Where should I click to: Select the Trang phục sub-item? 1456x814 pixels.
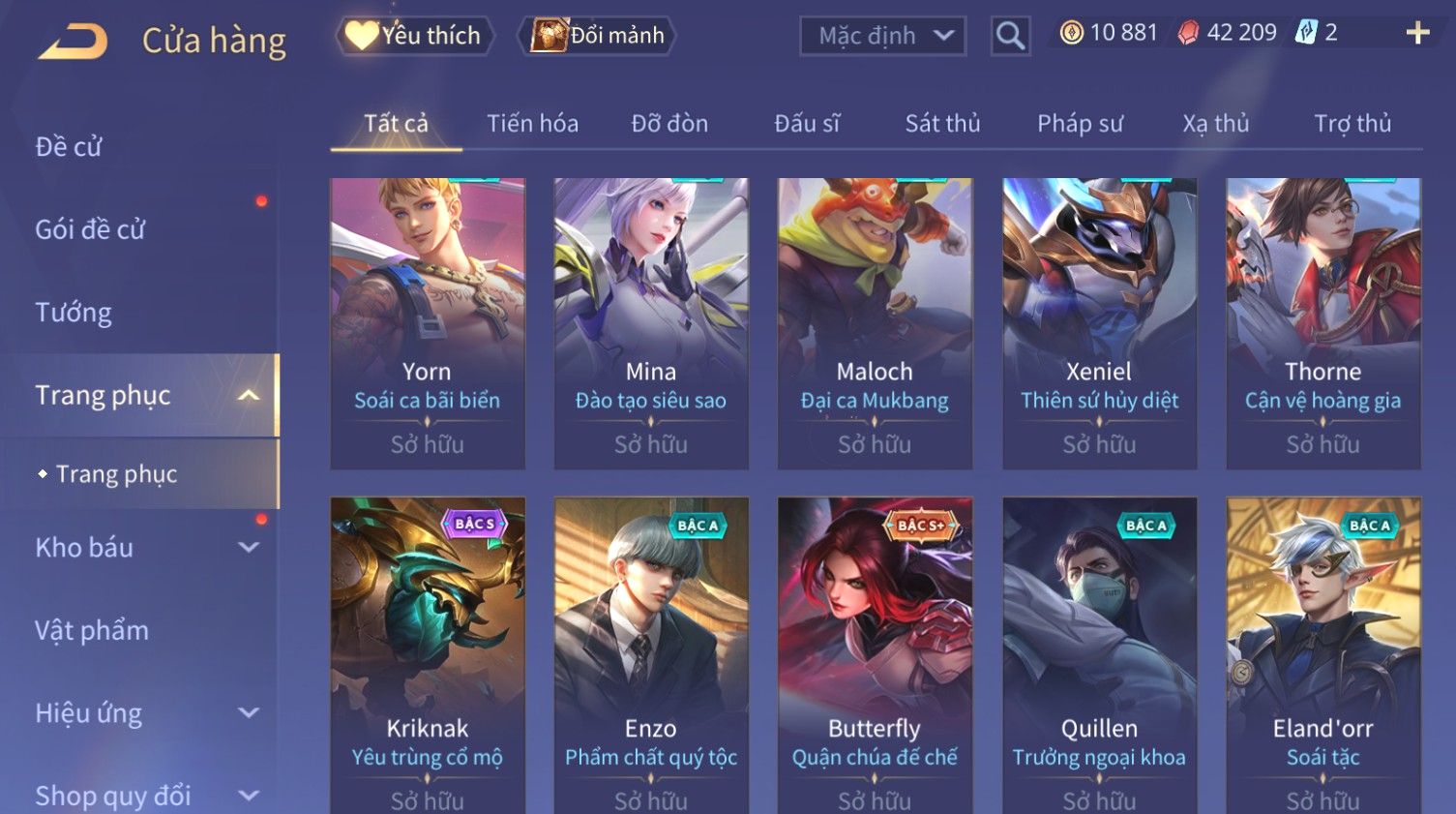click(x=116, y=473)
